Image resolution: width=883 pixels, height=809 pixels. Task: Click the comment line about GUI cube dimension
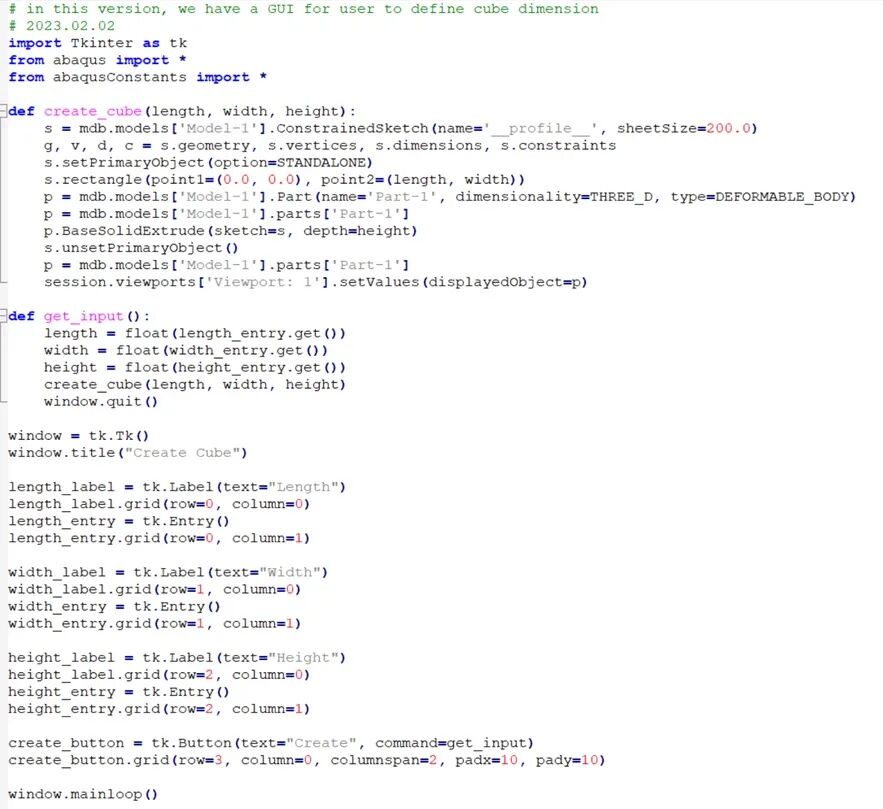coord(304,9)
